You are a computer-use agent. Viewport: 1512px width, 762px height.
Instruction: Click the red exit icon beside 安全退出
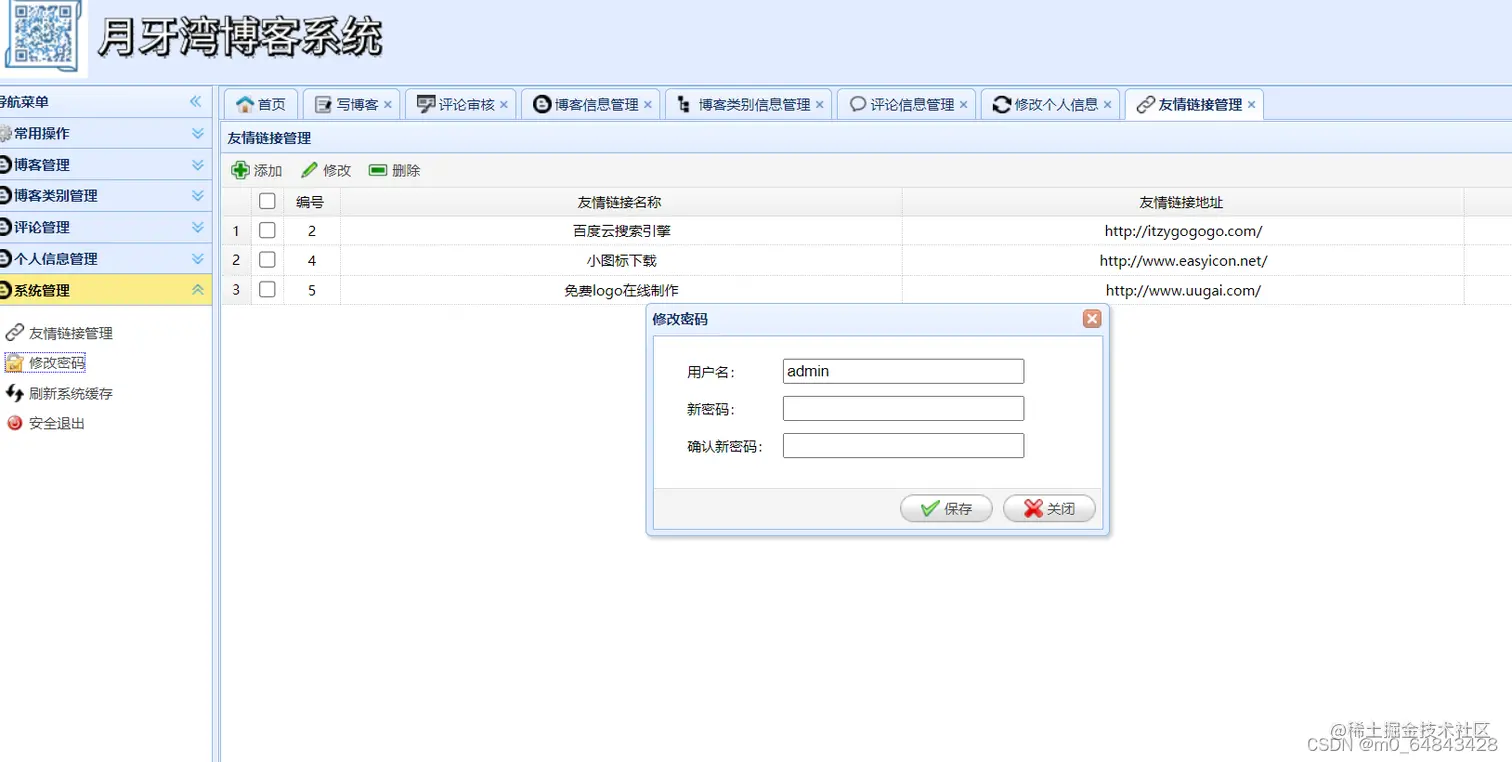[15, 423]
